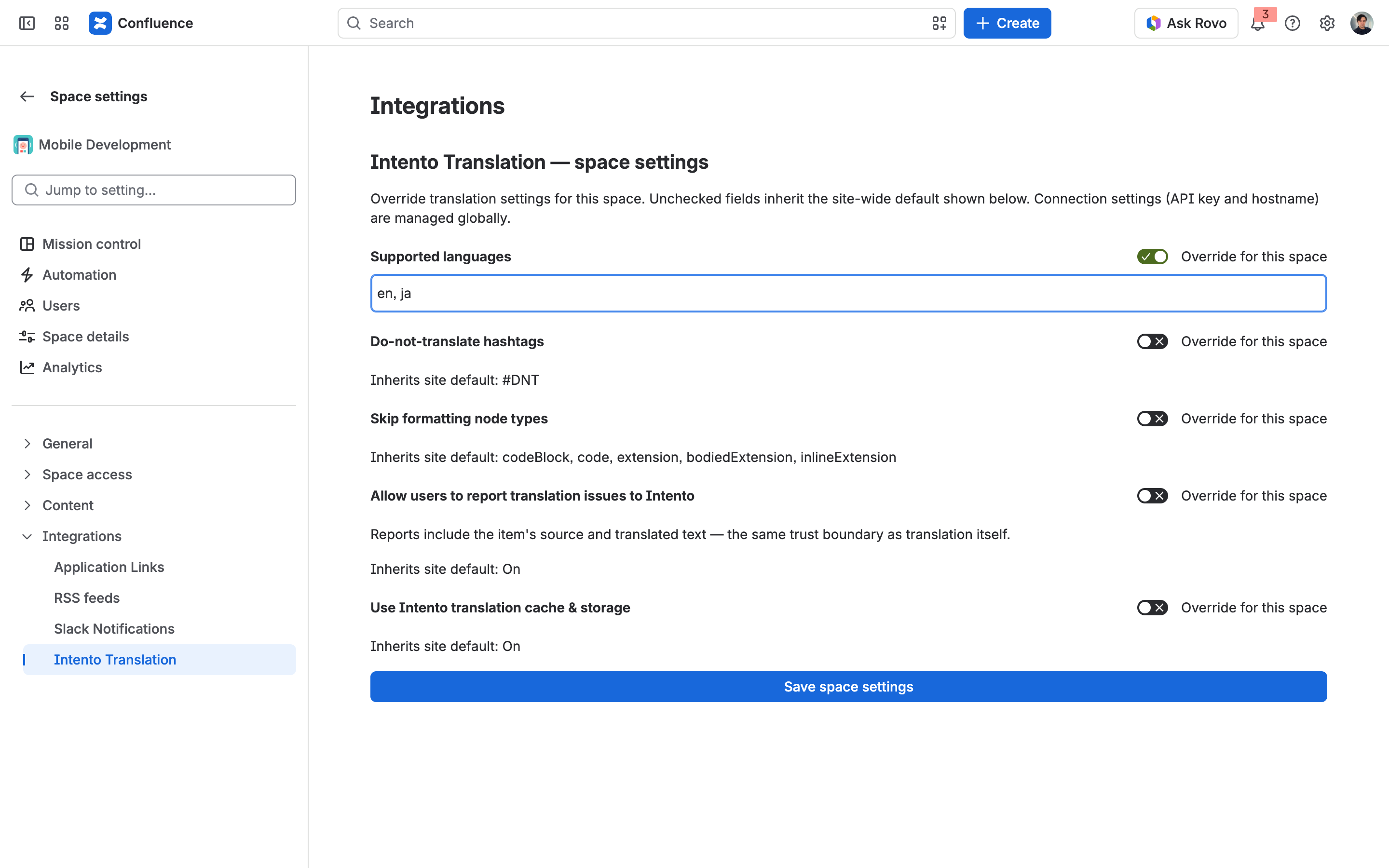
Task: Click the Confluence home text
Action: (x=155, y=23)
